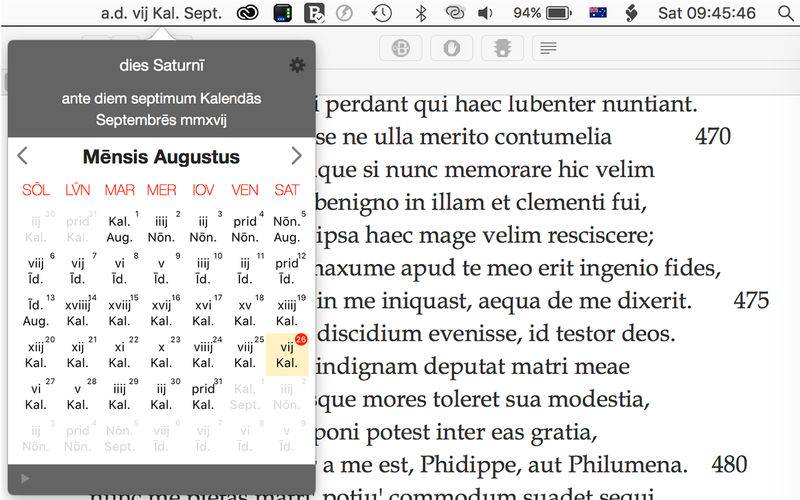Open Creative Cloud menu bar icon

(x=247, y=13)
